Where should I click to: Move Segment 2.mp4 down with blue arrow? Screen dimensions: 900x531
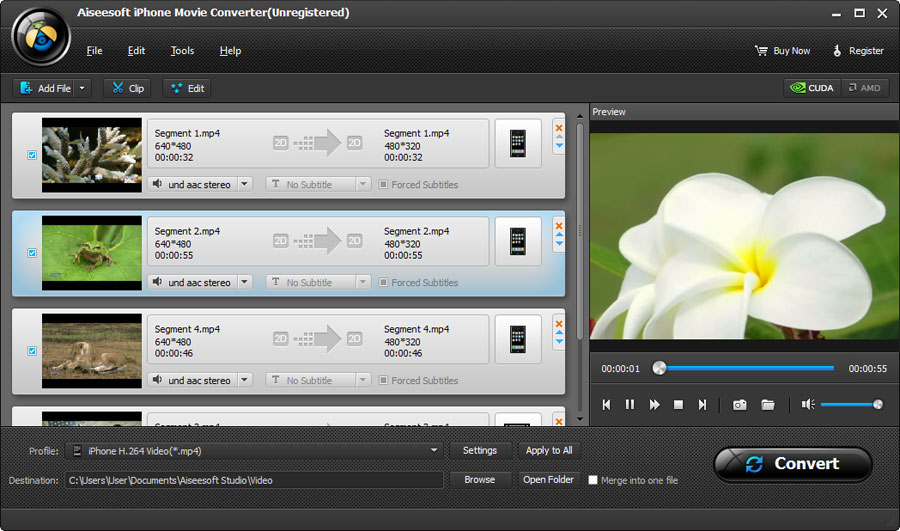tap(559, 243)
